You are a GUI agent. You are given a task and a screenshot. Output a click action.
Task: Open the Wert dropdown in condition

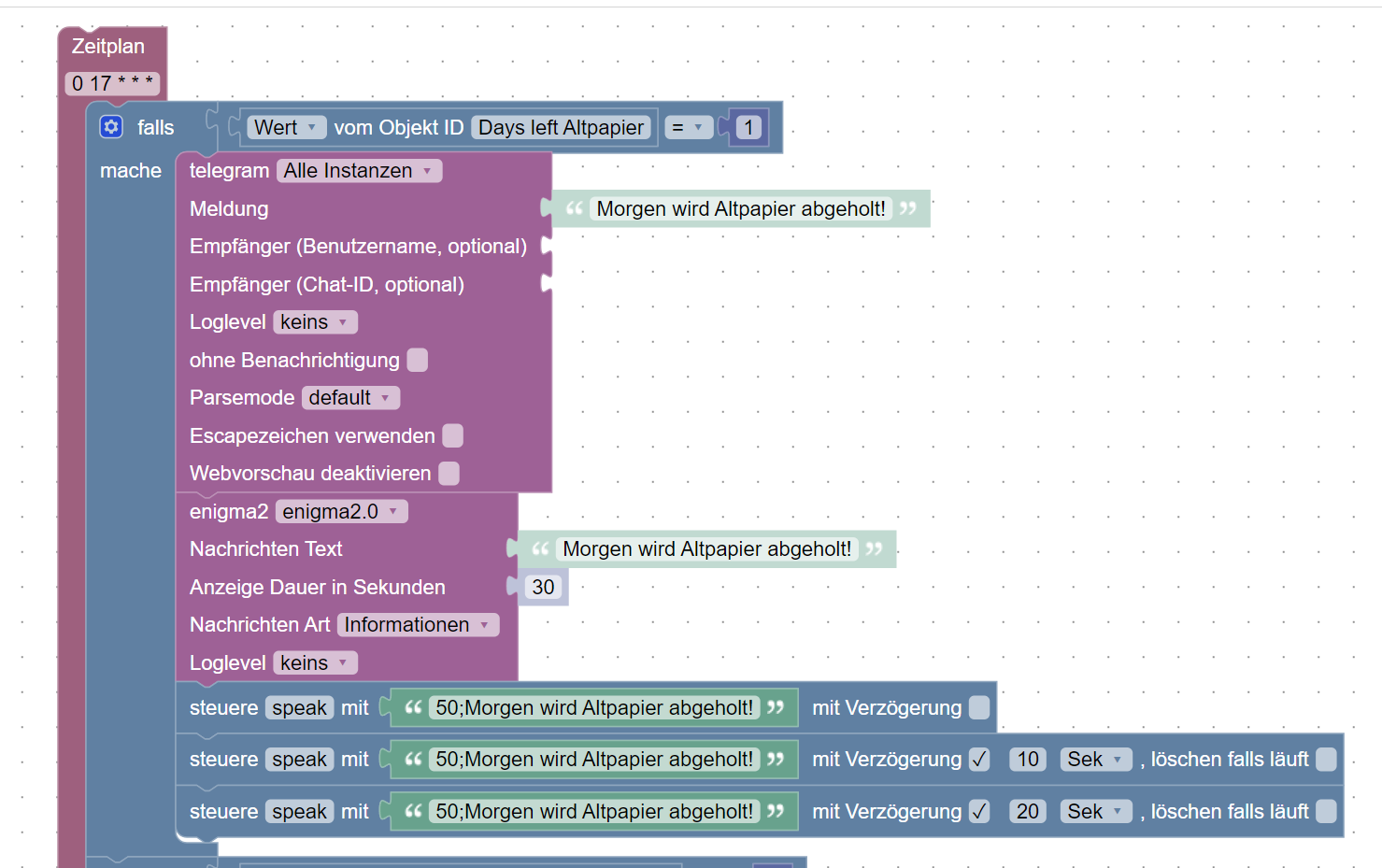(x=287, y=127)
